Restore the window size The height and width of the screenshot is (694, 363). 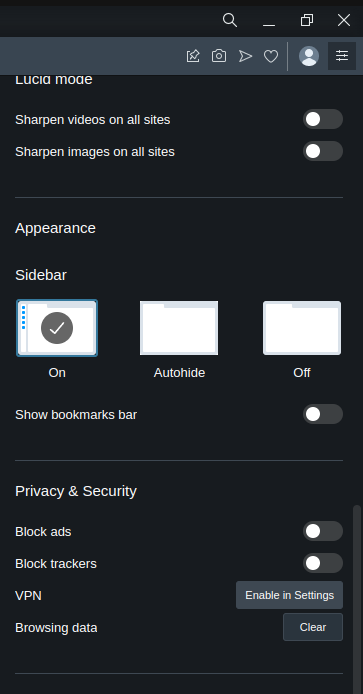pos(307,20)
